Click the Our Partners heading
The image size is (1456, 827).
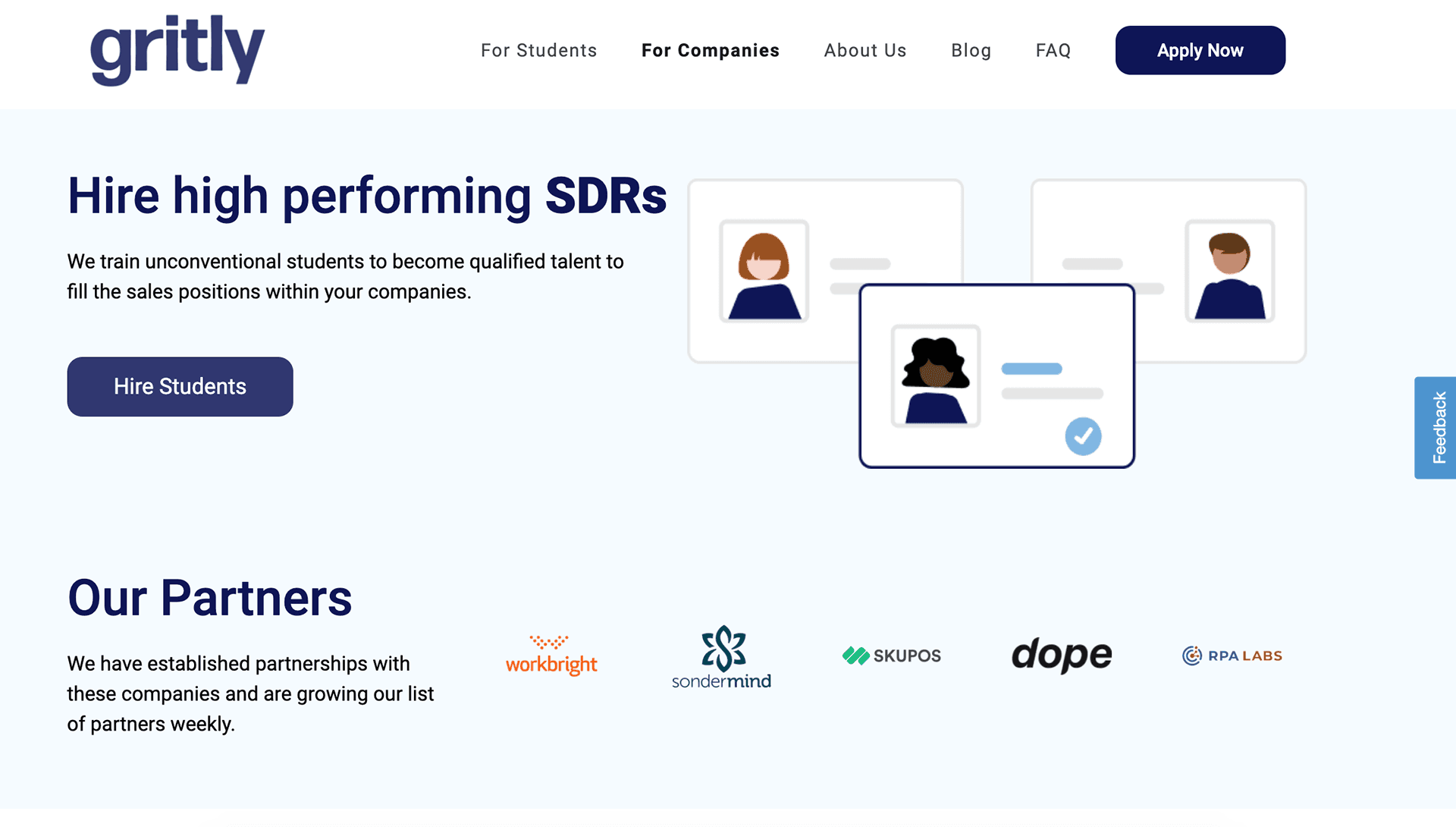[210, 598]
